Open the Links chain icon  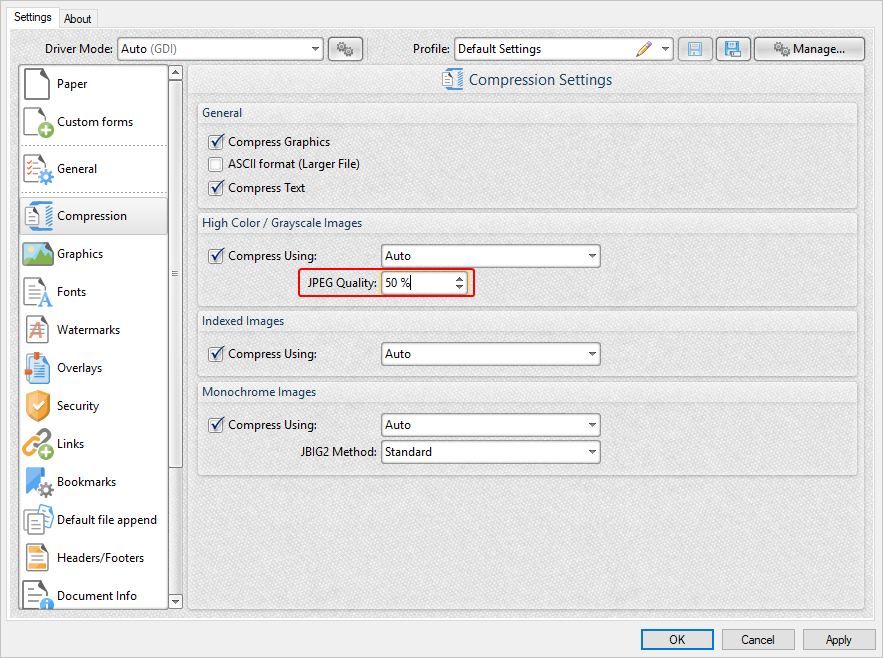coord(38,444)
